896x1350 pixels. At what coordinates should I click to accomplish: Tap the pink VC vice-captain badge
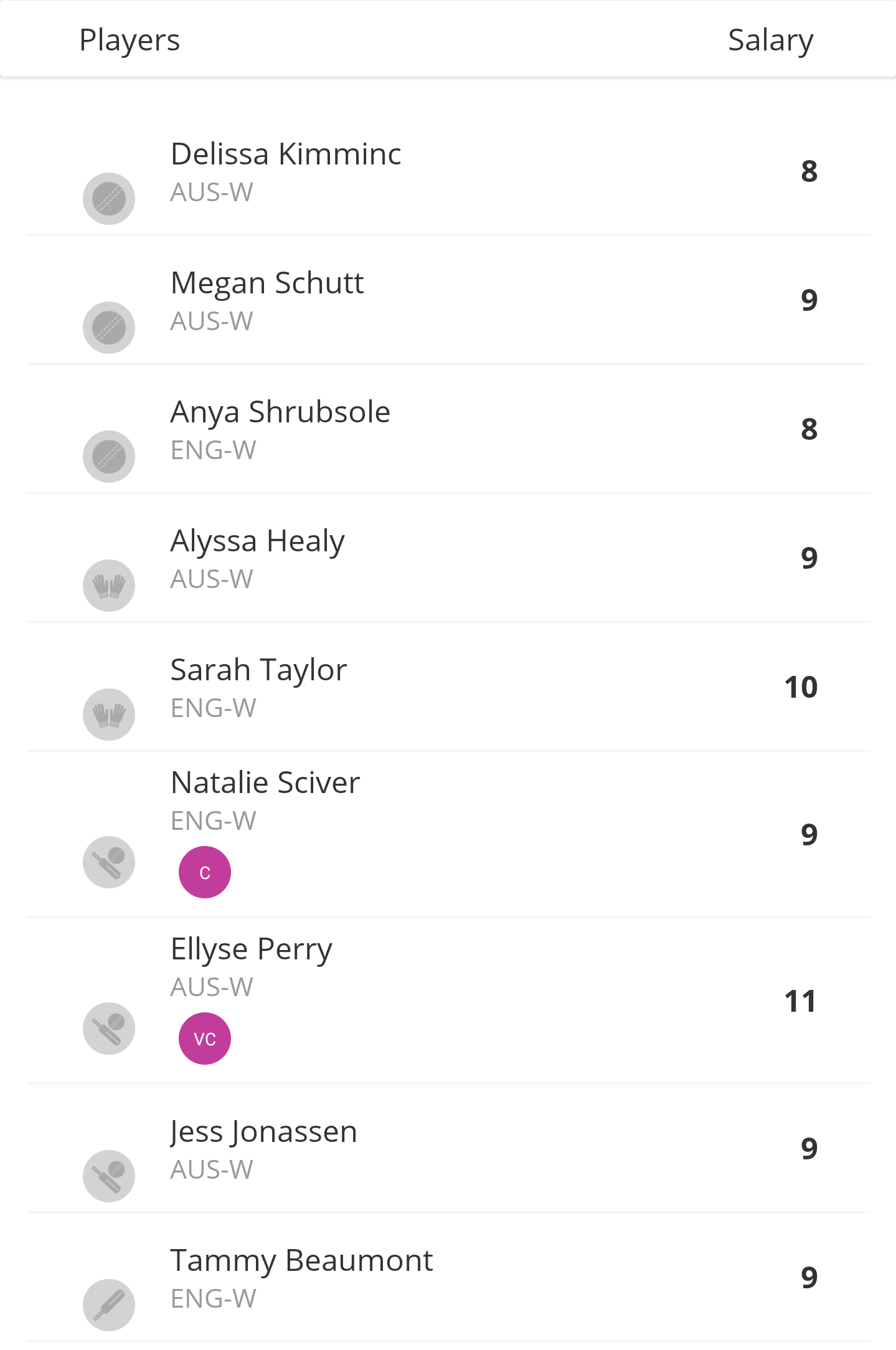click(205, 1039)
